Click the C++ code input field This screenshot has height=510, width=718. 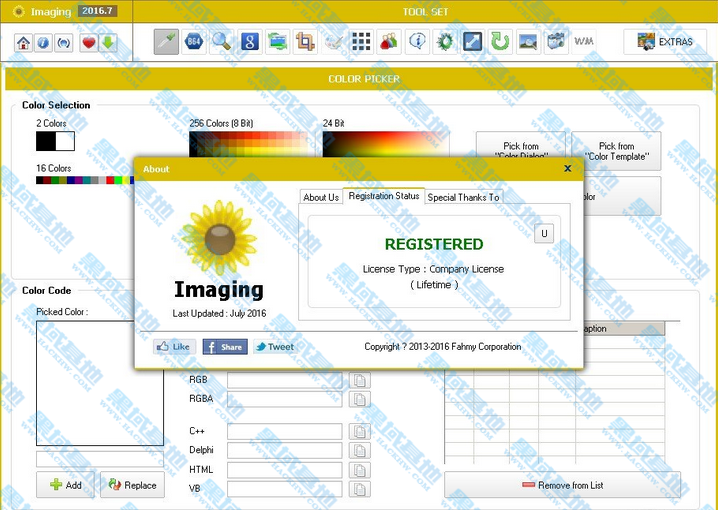point(285,431)
